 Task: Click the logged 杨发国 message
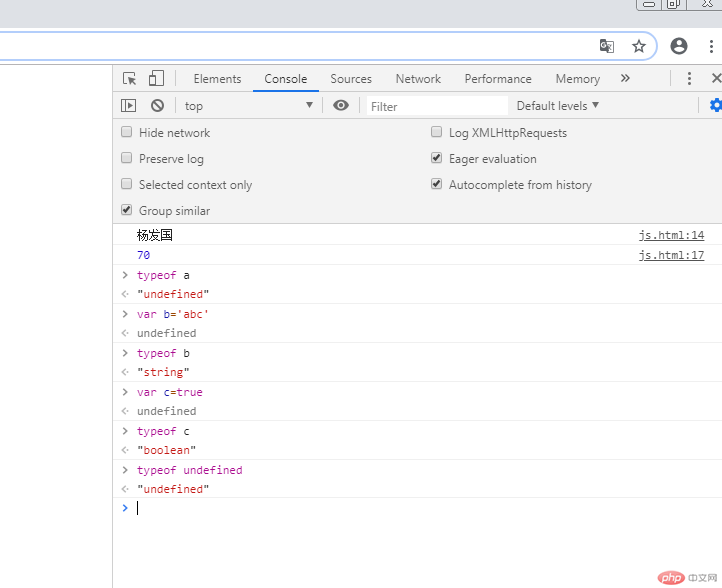(155, 235)
